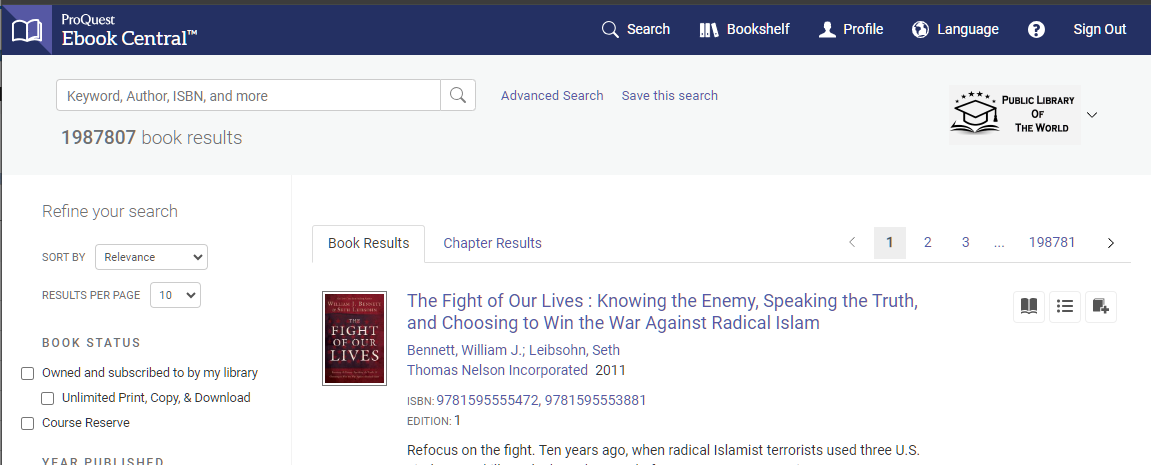Click the help question mark icon

[x=1036, y=29]
